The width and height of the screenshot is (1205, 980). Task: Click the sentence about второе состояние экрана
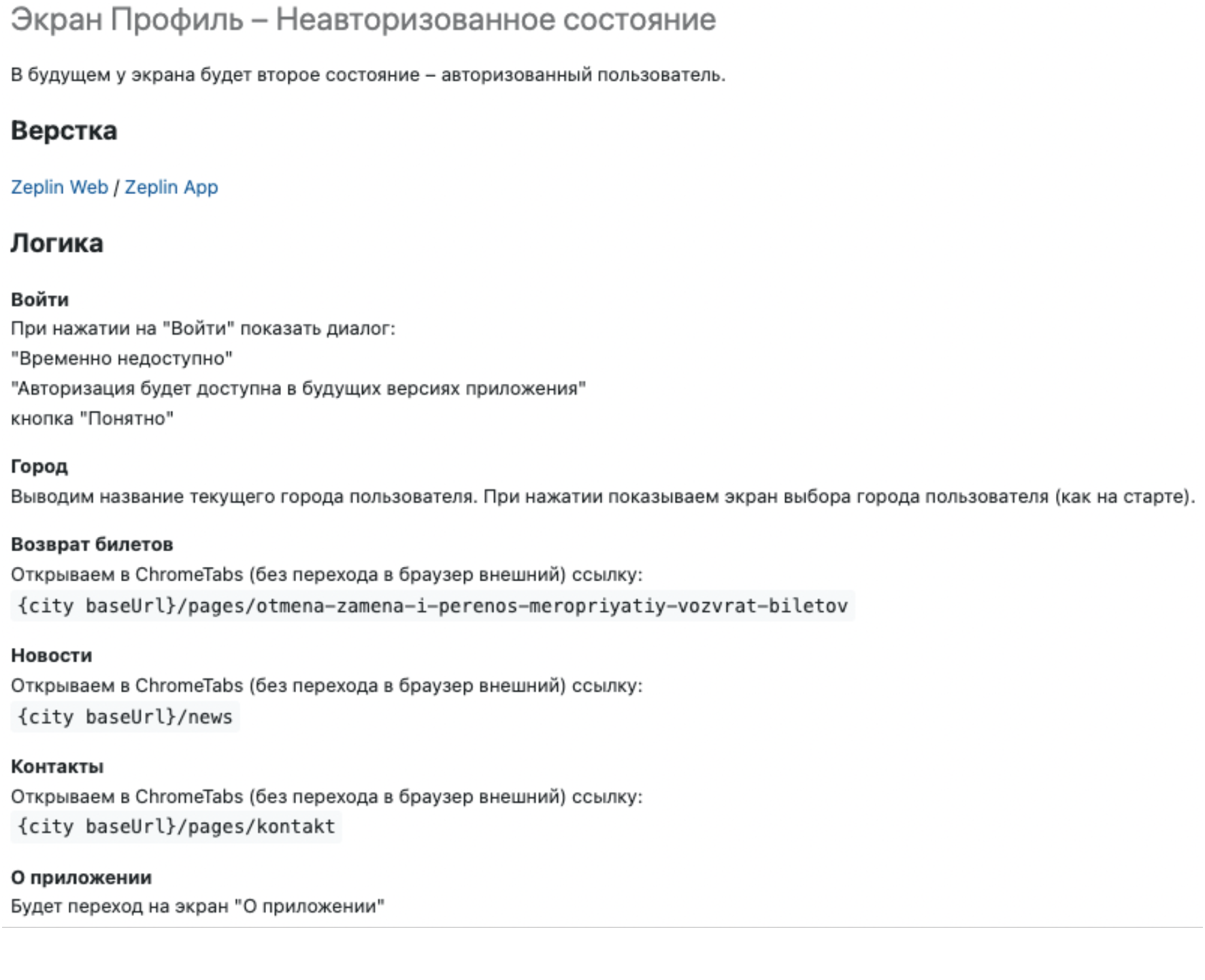coord(368,75)
